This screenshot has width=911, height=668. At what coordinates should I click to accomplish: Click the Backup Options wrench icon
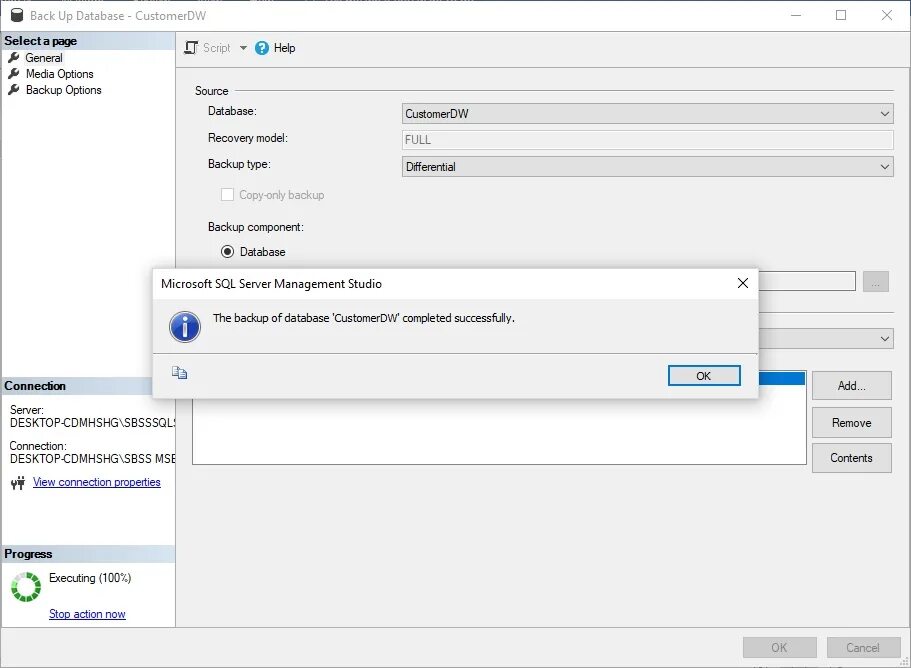(14, 90)
